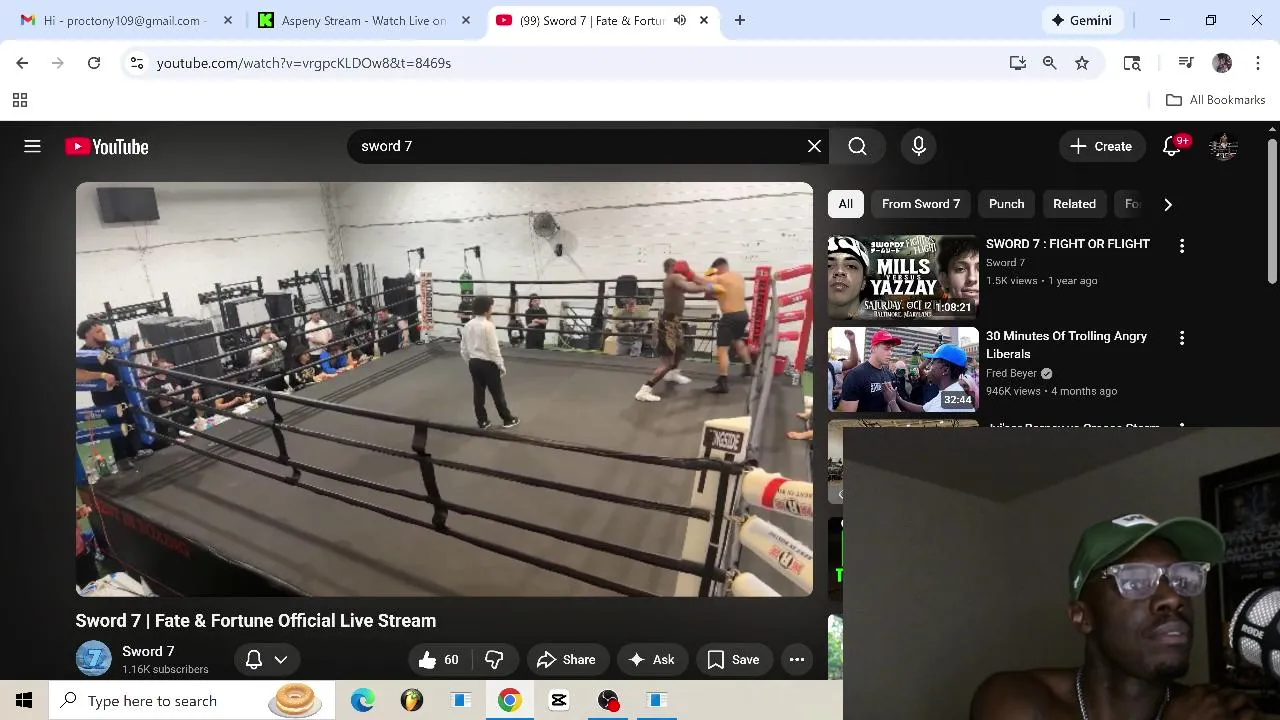Screen dimensions: 1280x720
Task: Open the Ask AI button
Action: (652, 659)
